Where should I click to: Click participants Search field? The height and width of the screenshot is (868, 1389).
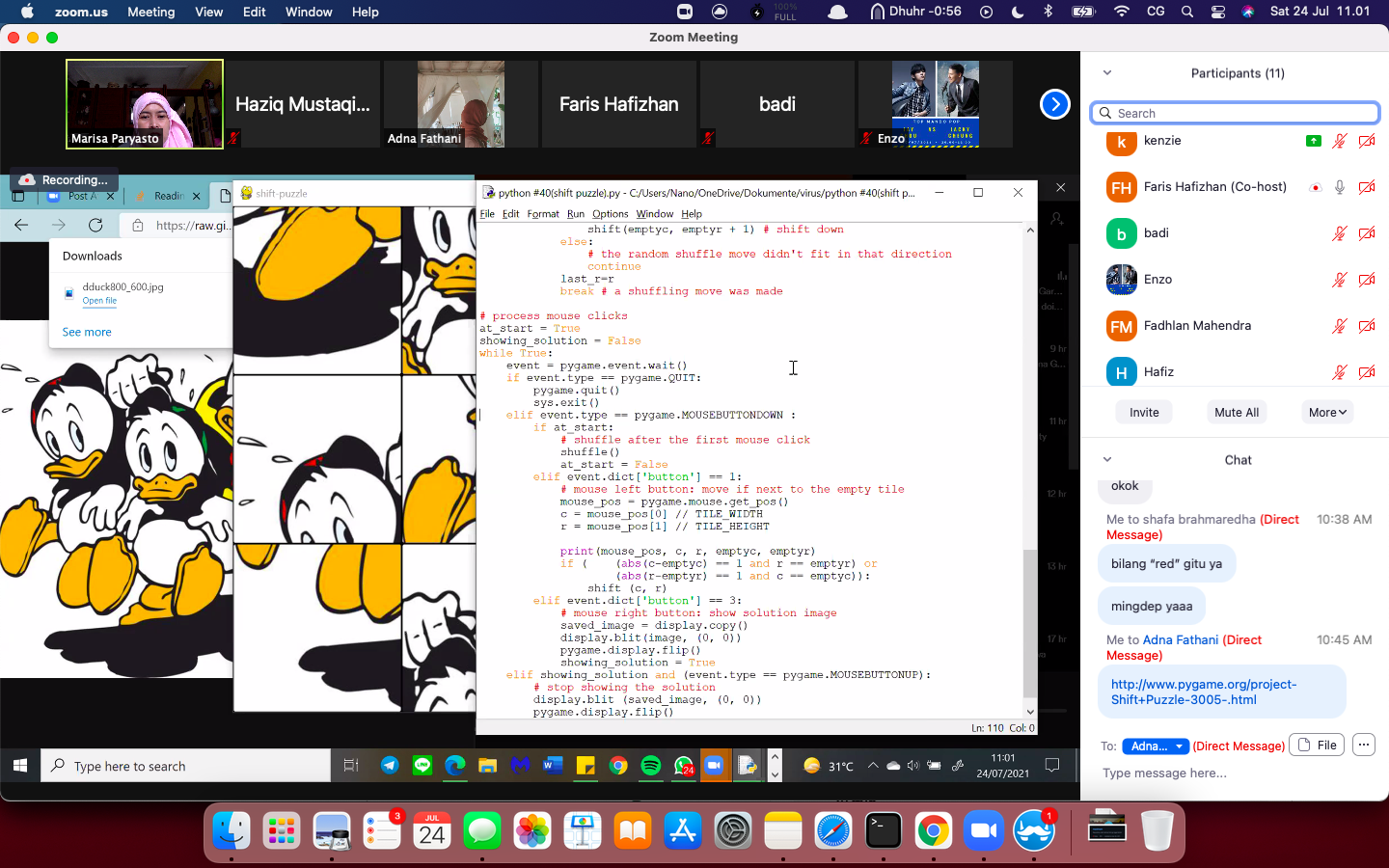tap(1235, 113)
